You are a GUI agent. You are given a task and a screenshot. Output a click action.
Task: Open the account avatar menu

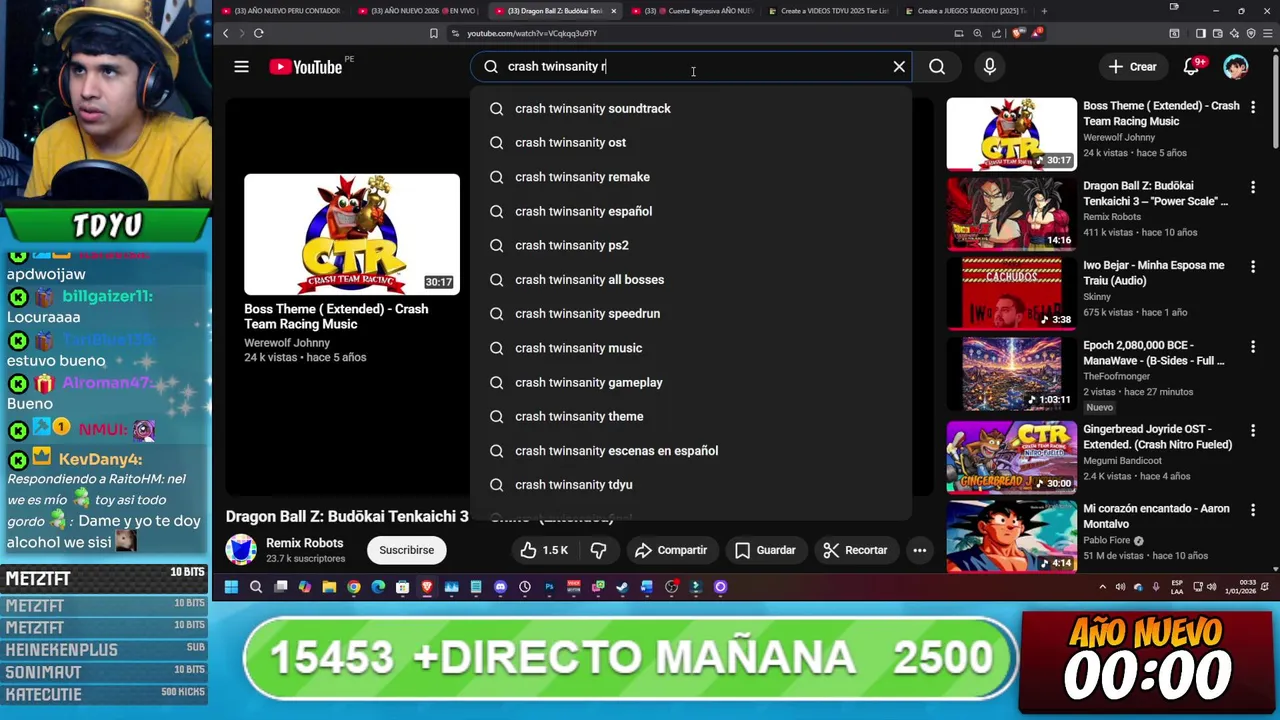pos(1236,67)
